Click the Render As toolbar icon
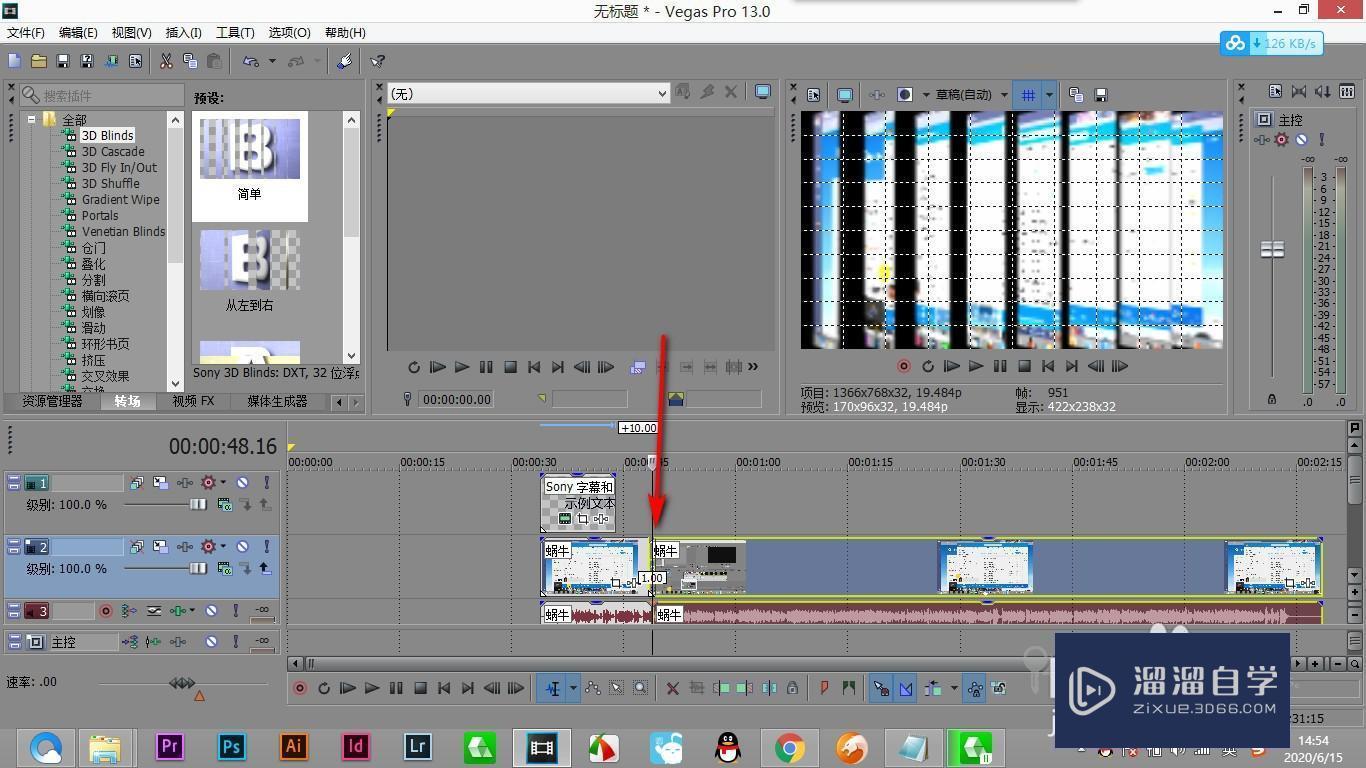The image size is (1366, 768). tap(111, 61)
